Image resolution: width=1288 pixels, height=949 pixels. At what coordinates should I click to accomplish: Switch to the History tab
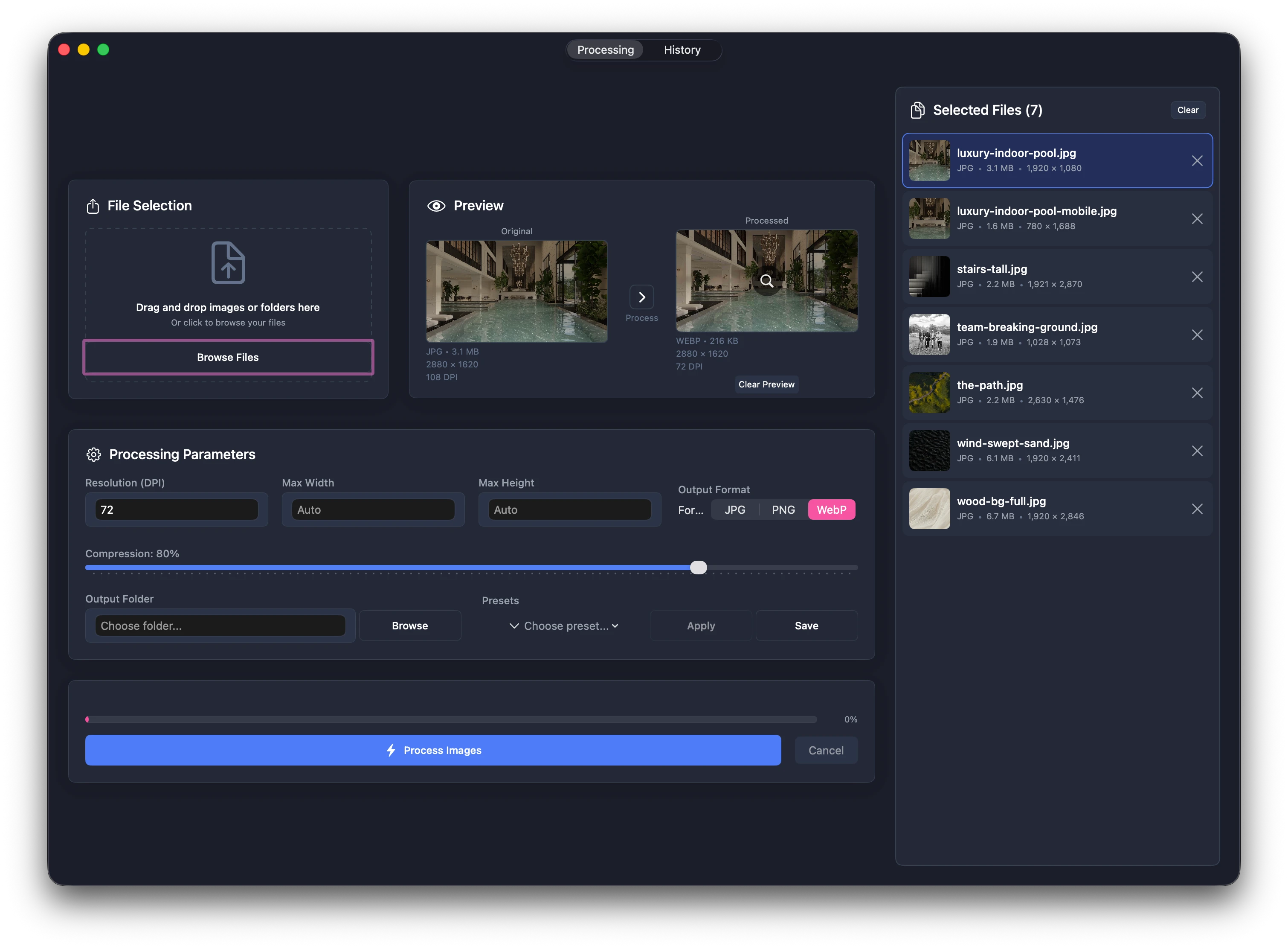pos(682,49)
